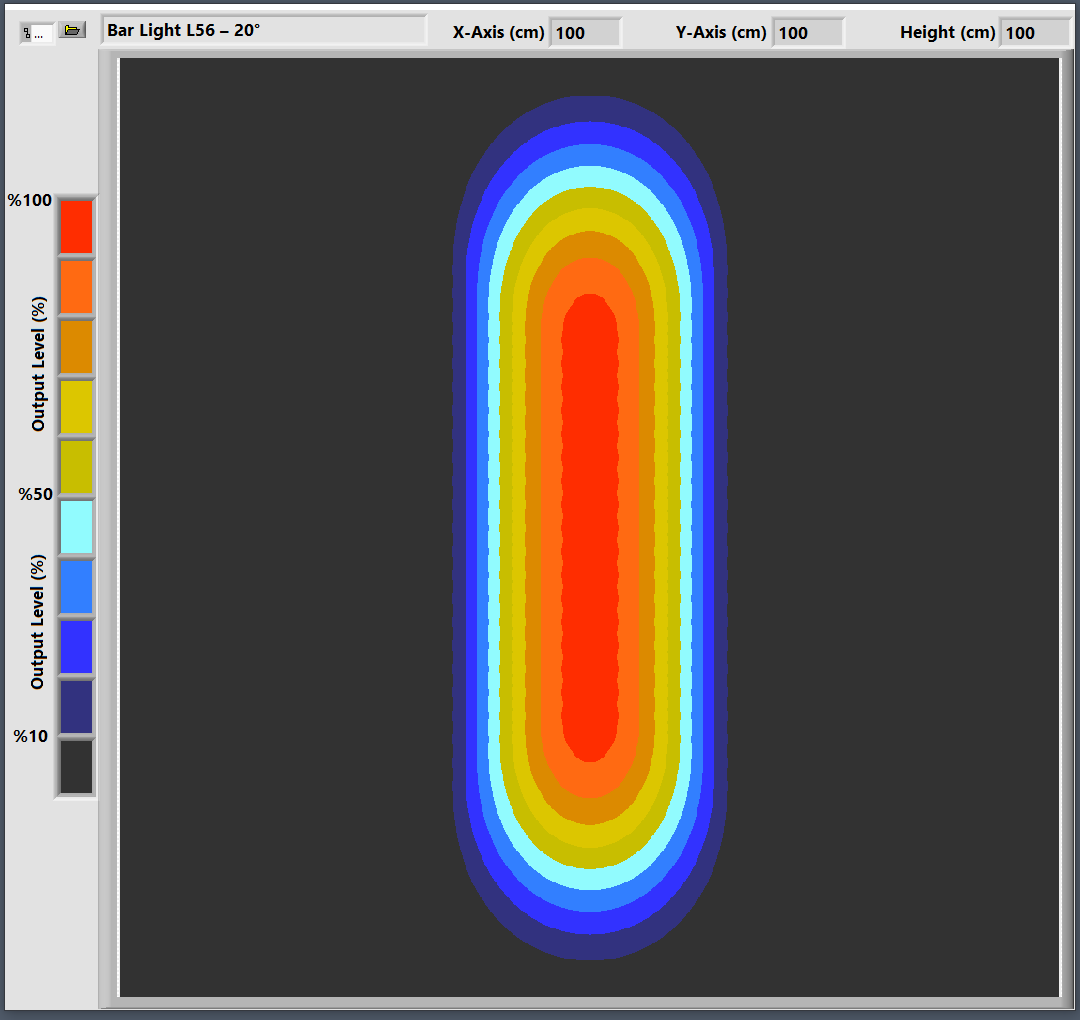Viewport: 1080px width, 1020px height.
Task: Select the olive 50% legend swatch
Action: tap(76, 467)
